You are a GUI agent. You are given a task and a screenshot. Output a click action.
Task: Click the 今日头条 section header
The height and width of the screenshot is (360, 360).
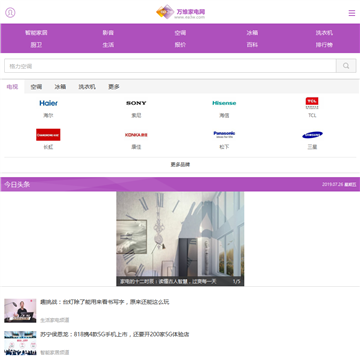pos(17,184)
